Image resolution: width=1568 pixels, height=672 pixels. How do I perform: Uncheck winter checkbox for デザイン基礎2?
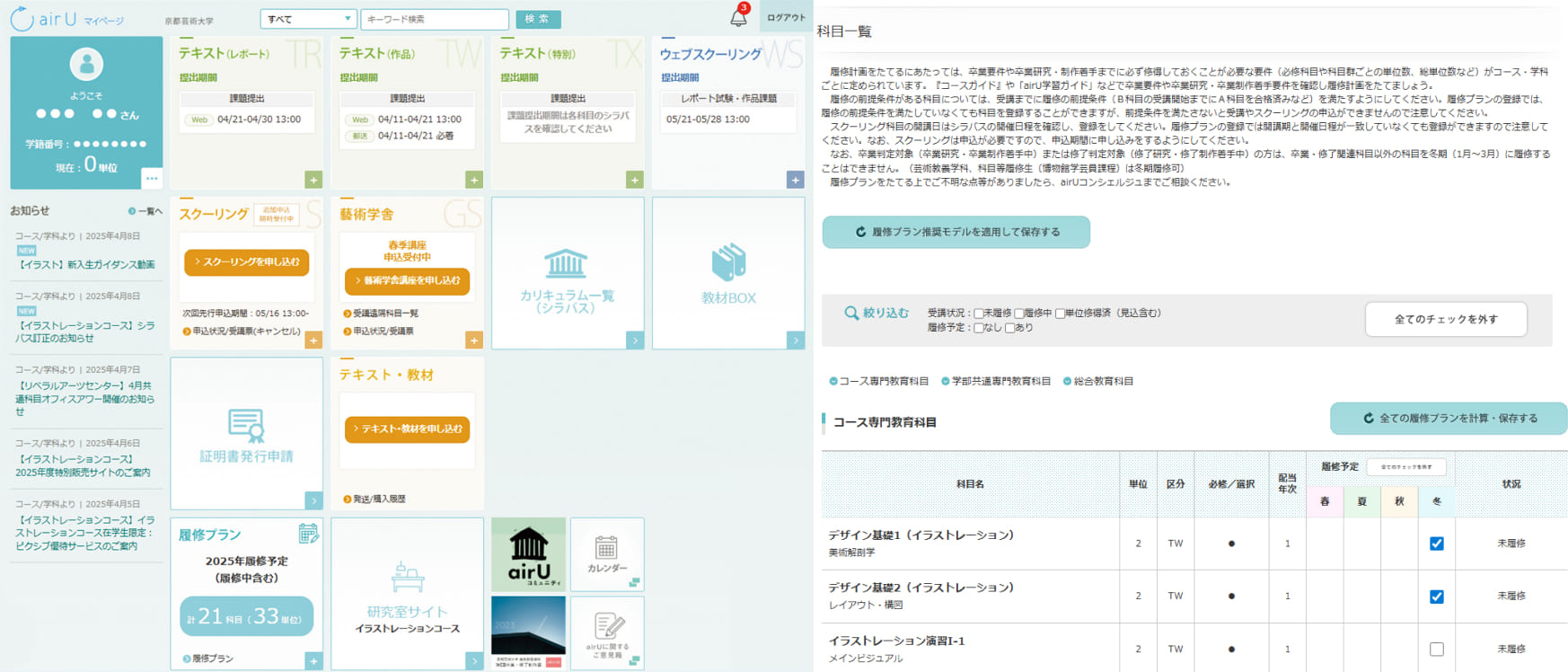pos(1437,597)
